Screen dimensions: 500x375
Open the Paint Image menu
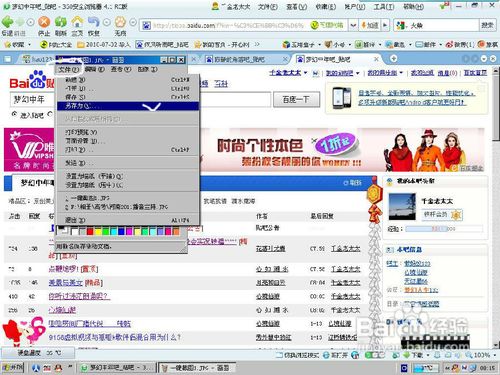tap(147, 69)
